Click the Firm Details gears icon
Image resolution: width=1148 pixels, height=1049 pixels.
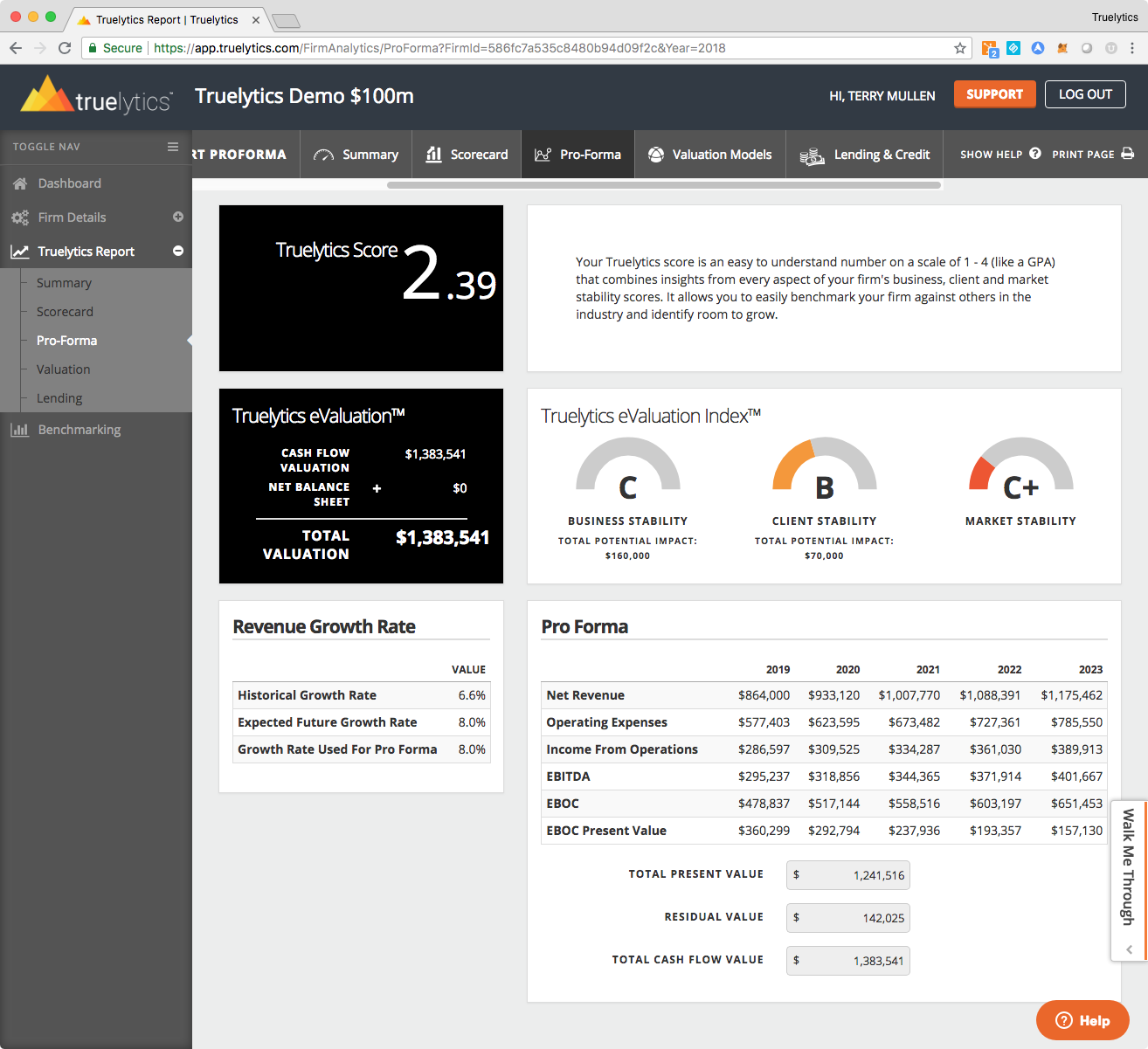(x=20, y=217)
